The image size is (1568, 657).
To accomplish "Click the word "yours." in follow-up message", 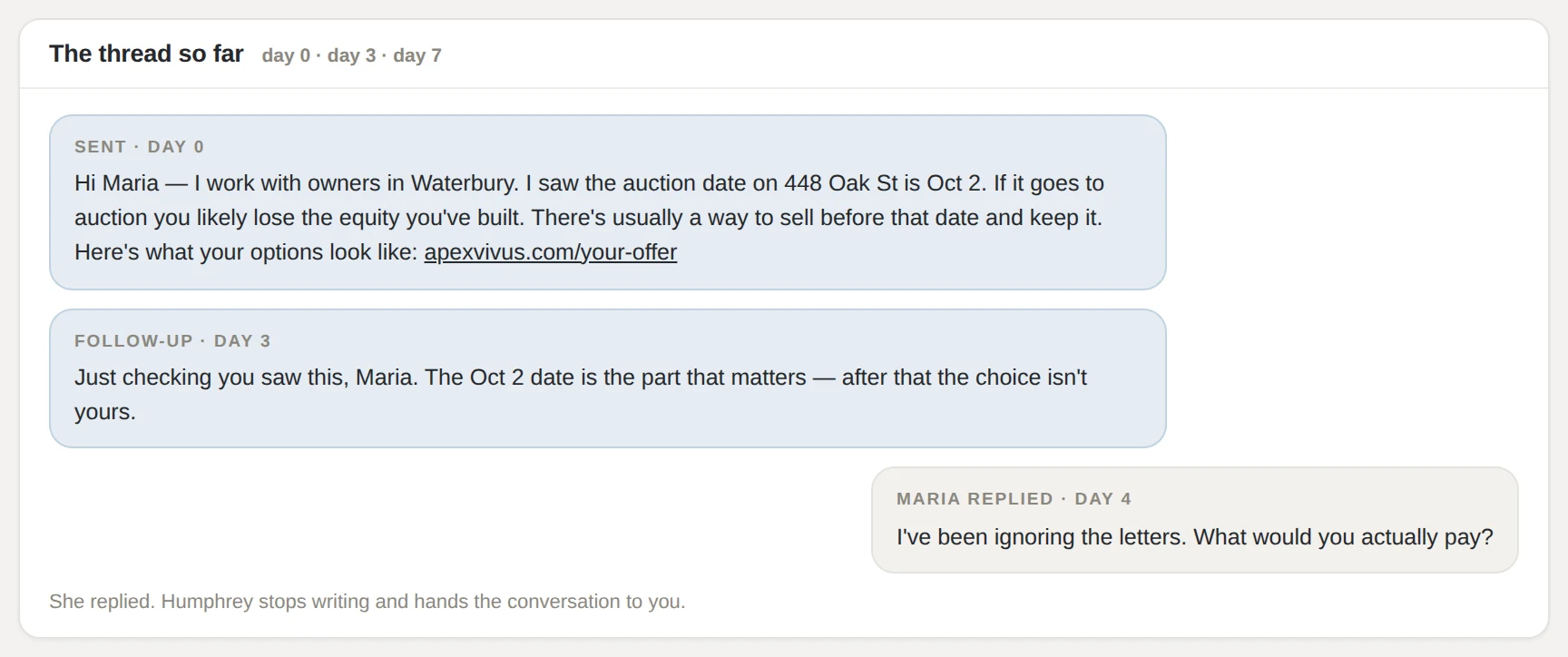I will (x=105, y=412).
